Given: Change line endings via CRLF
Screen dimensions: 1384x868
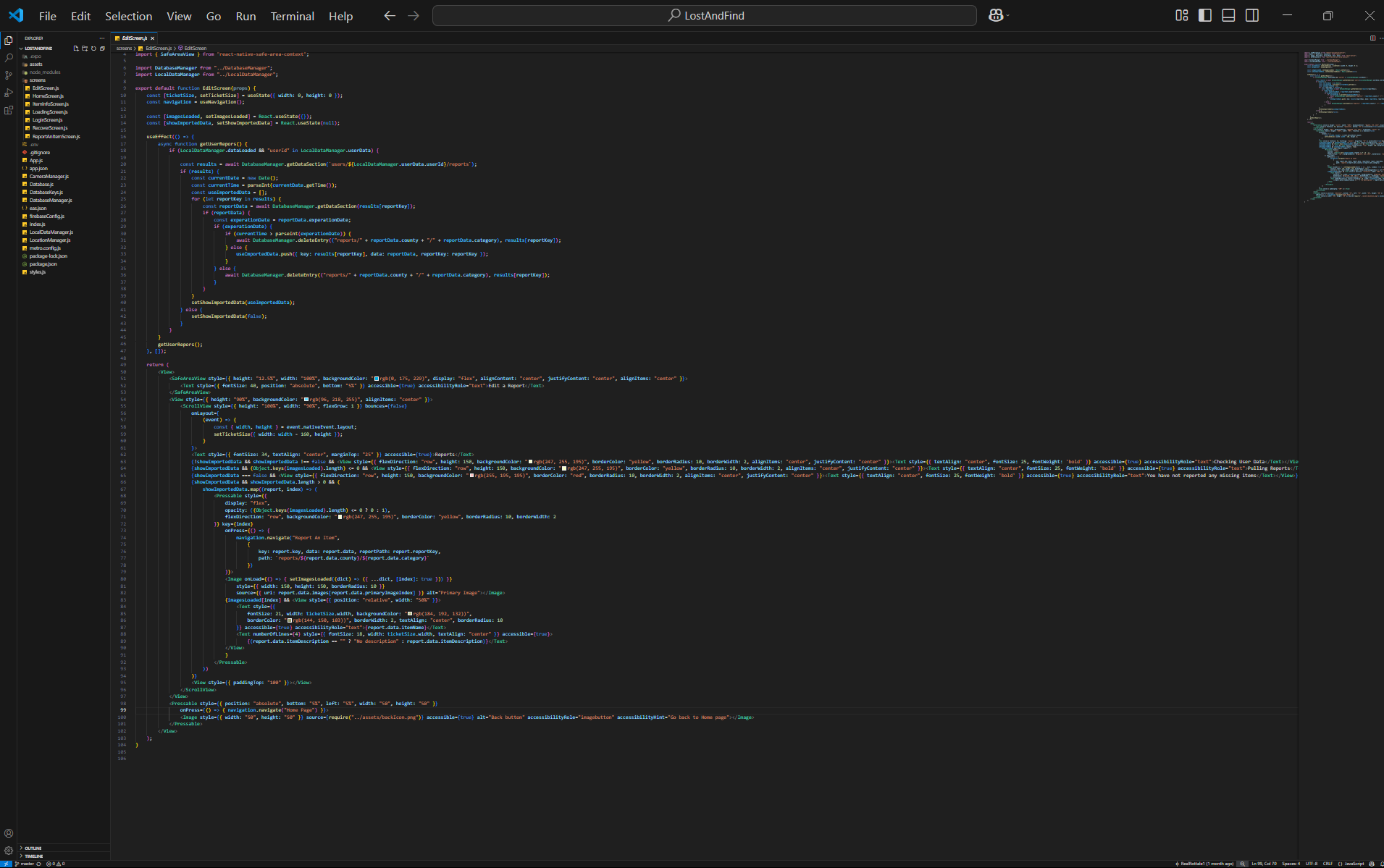Looking at the screenshot, I should (1328, 864).
